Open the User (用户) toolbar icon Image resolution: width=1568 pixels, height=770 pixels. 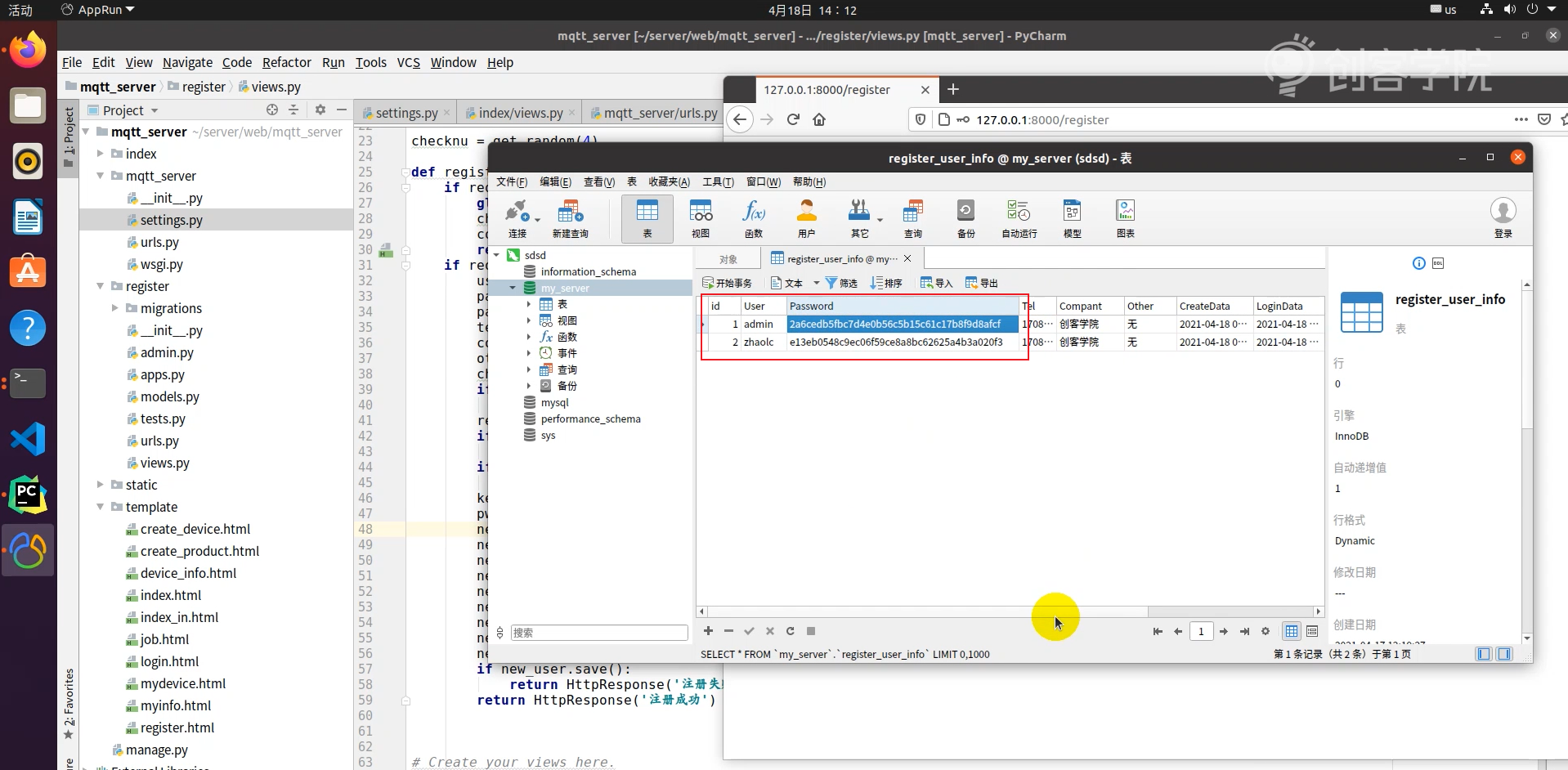tap(807, 218)
